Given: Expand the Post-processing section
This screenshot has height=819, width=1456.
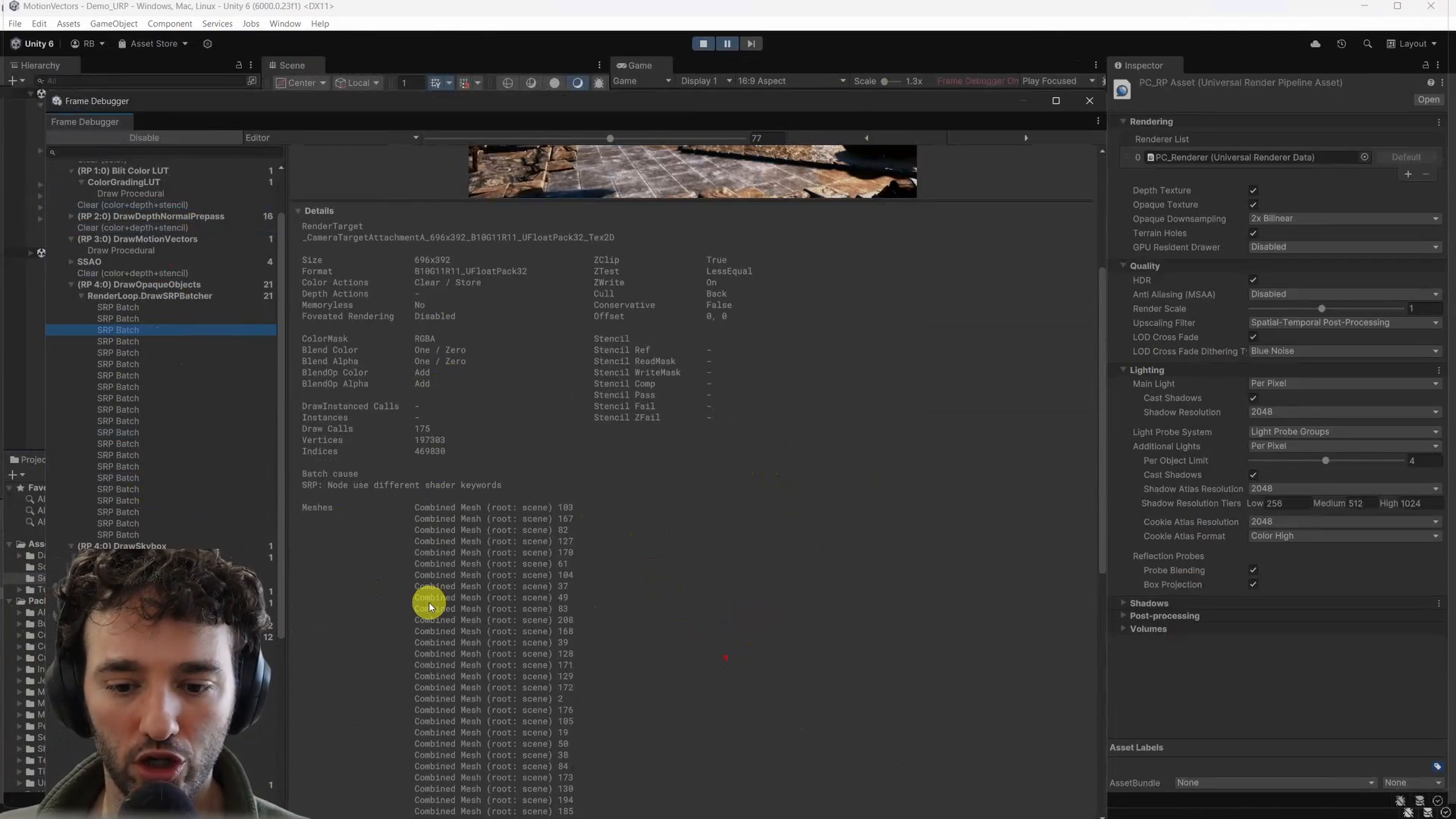Looking at the screenshot, I should pos(1166,616).
